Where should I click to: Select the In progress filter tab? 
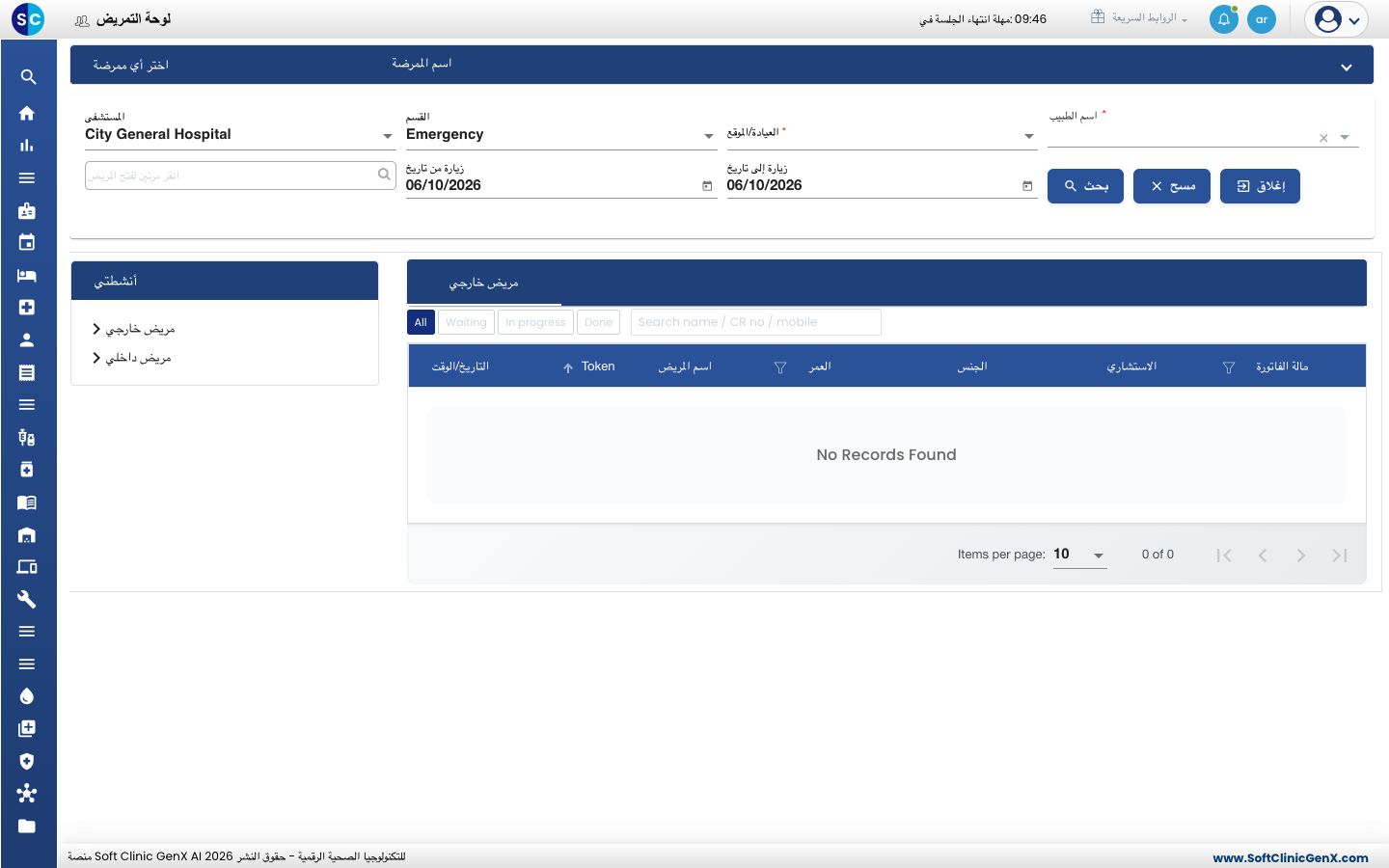(535, 322)
